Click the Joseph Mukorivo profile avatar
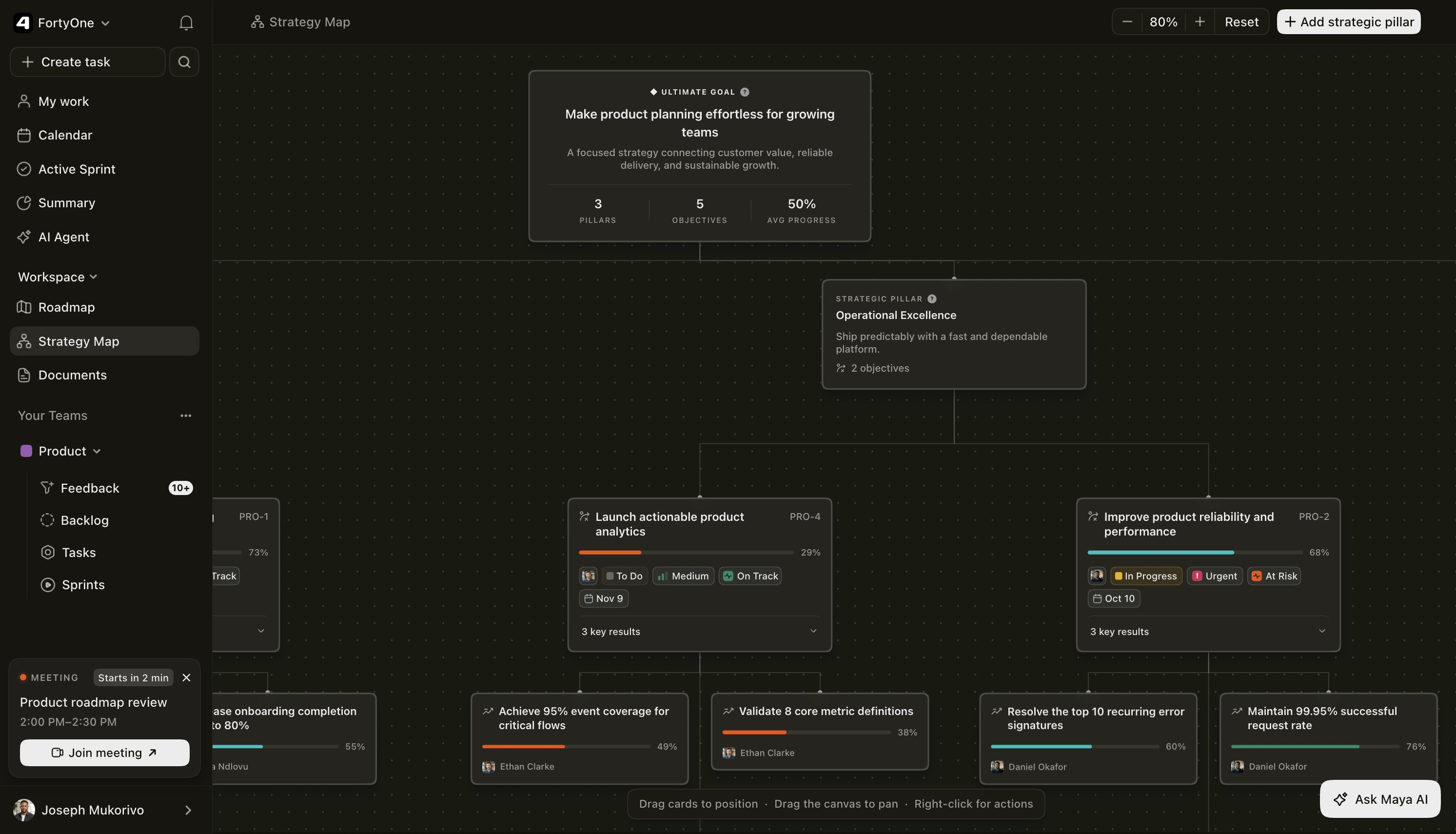Viewport: 1456px width, 834px height. 24,809
